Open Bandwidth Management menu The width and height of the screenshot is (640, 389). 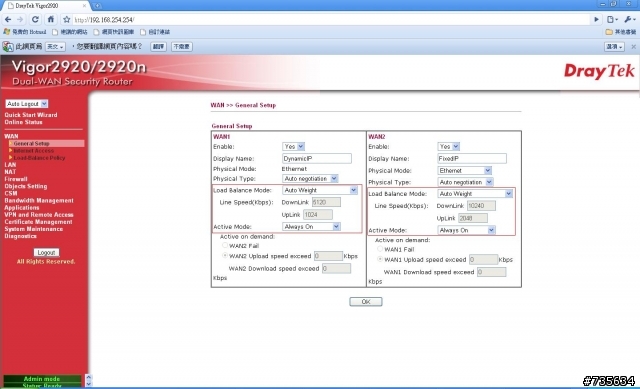39,200
